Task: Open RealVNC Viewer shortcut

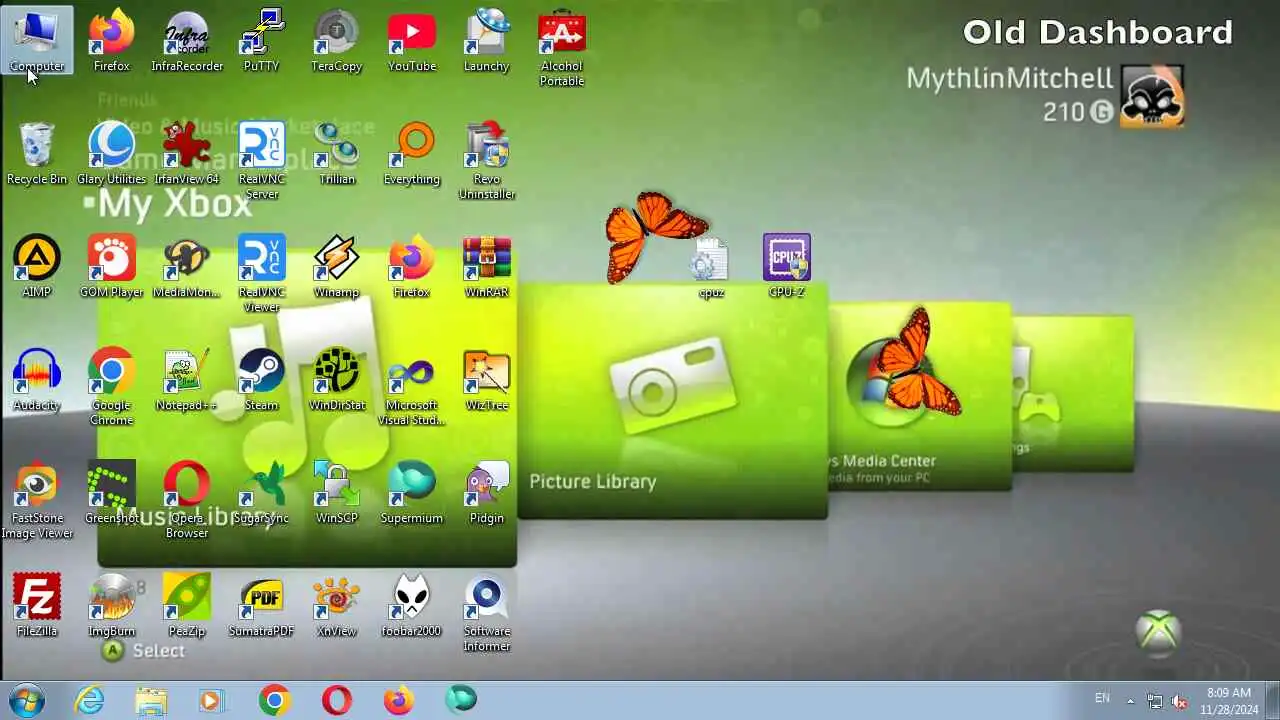Action: [x=262, y=274]
